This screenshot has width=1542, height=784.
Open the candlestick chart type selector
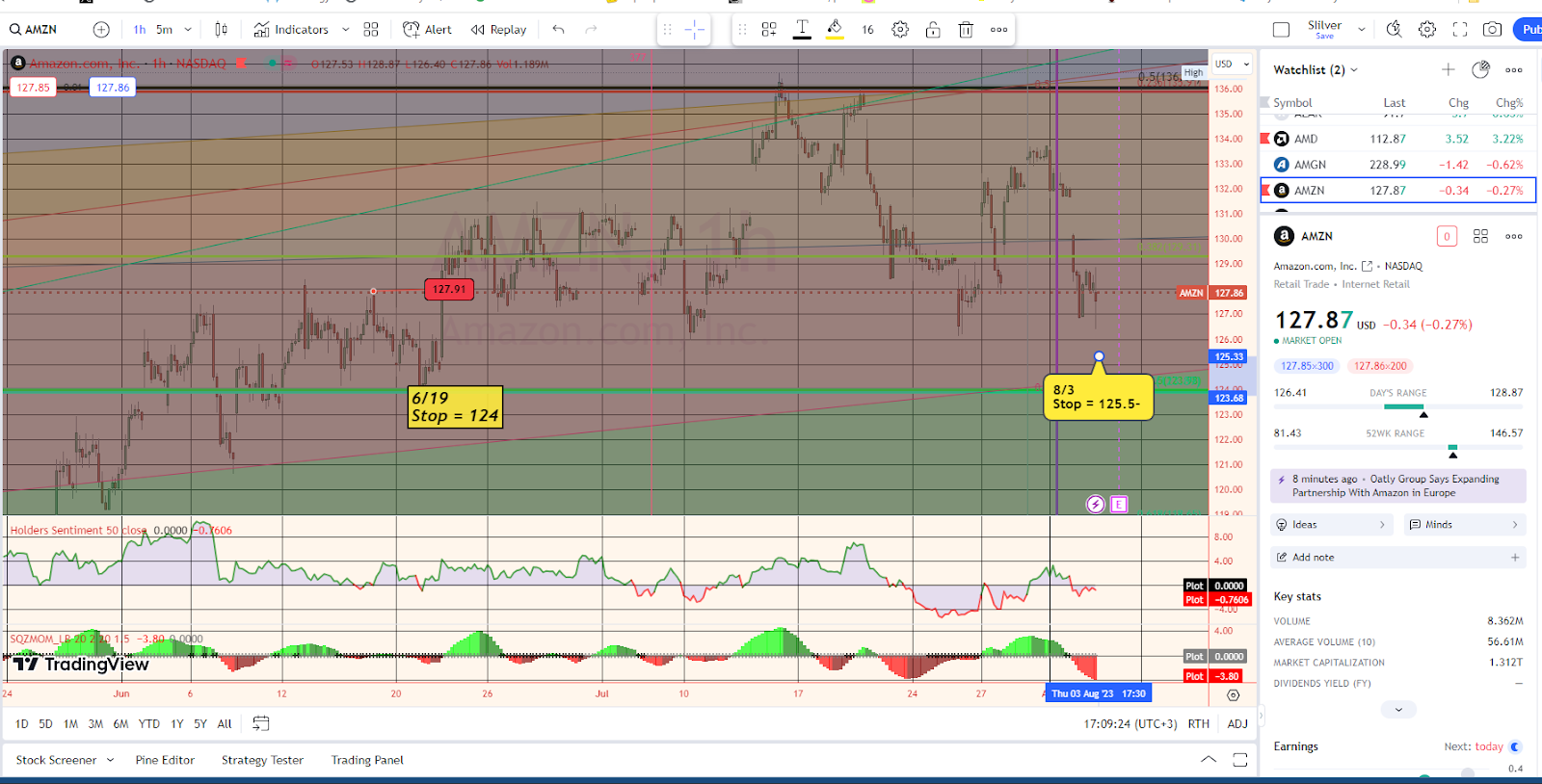(222, 30)
